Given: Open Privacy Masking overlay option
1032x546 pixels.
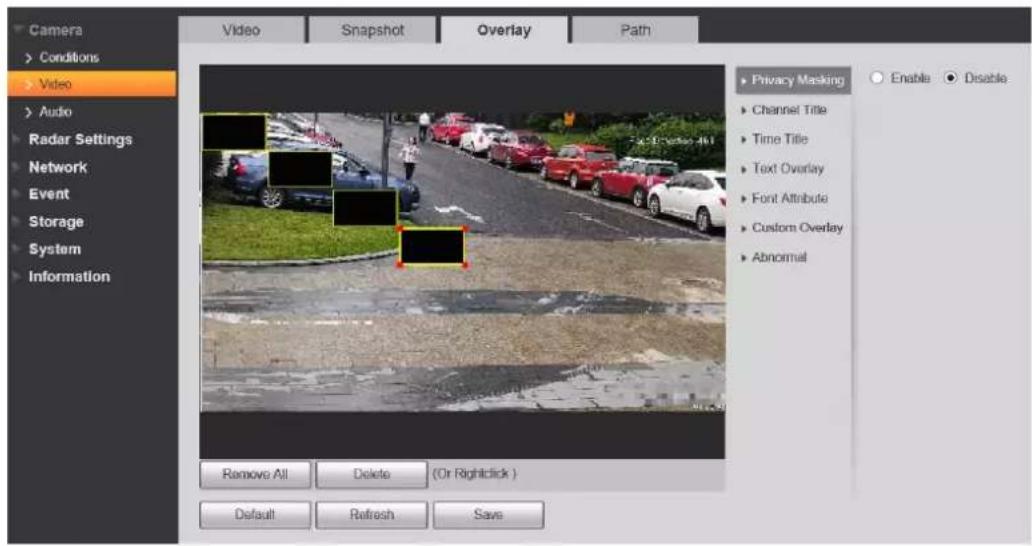Looking at the screenshot, I should [793, 80].
